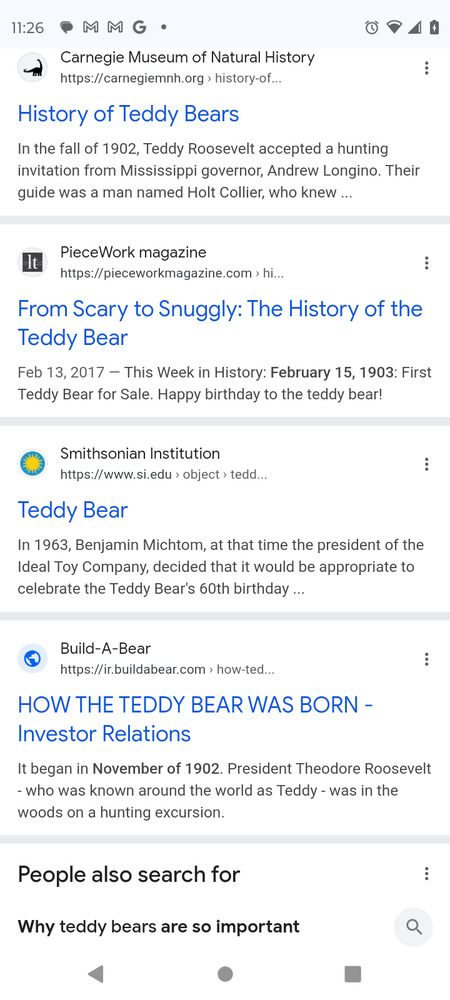Open the Smithsonian Teddy Bear link

point(73,510)
